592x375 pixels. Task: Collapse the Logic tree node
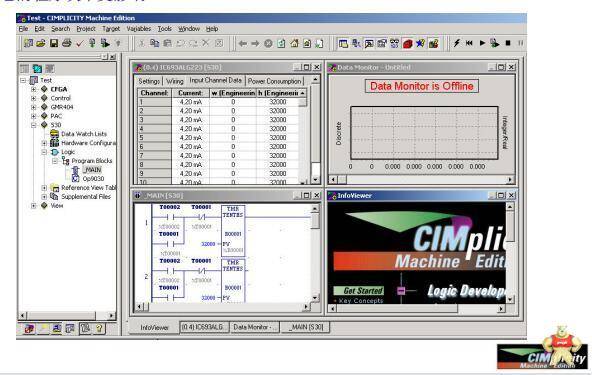[44, 152]
